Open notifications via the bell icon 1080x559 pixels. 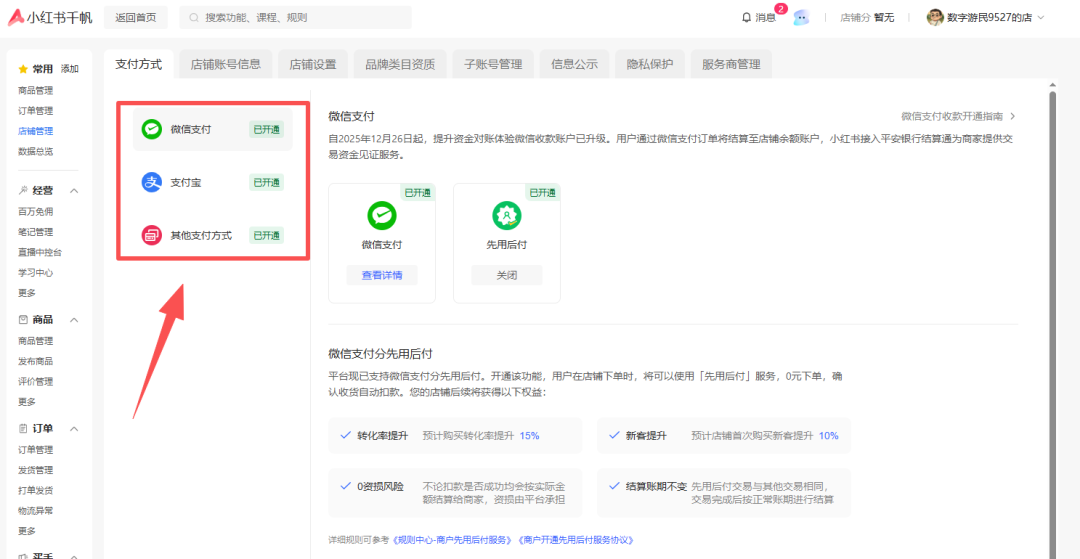pyautogui.click(x=747, y=17)
